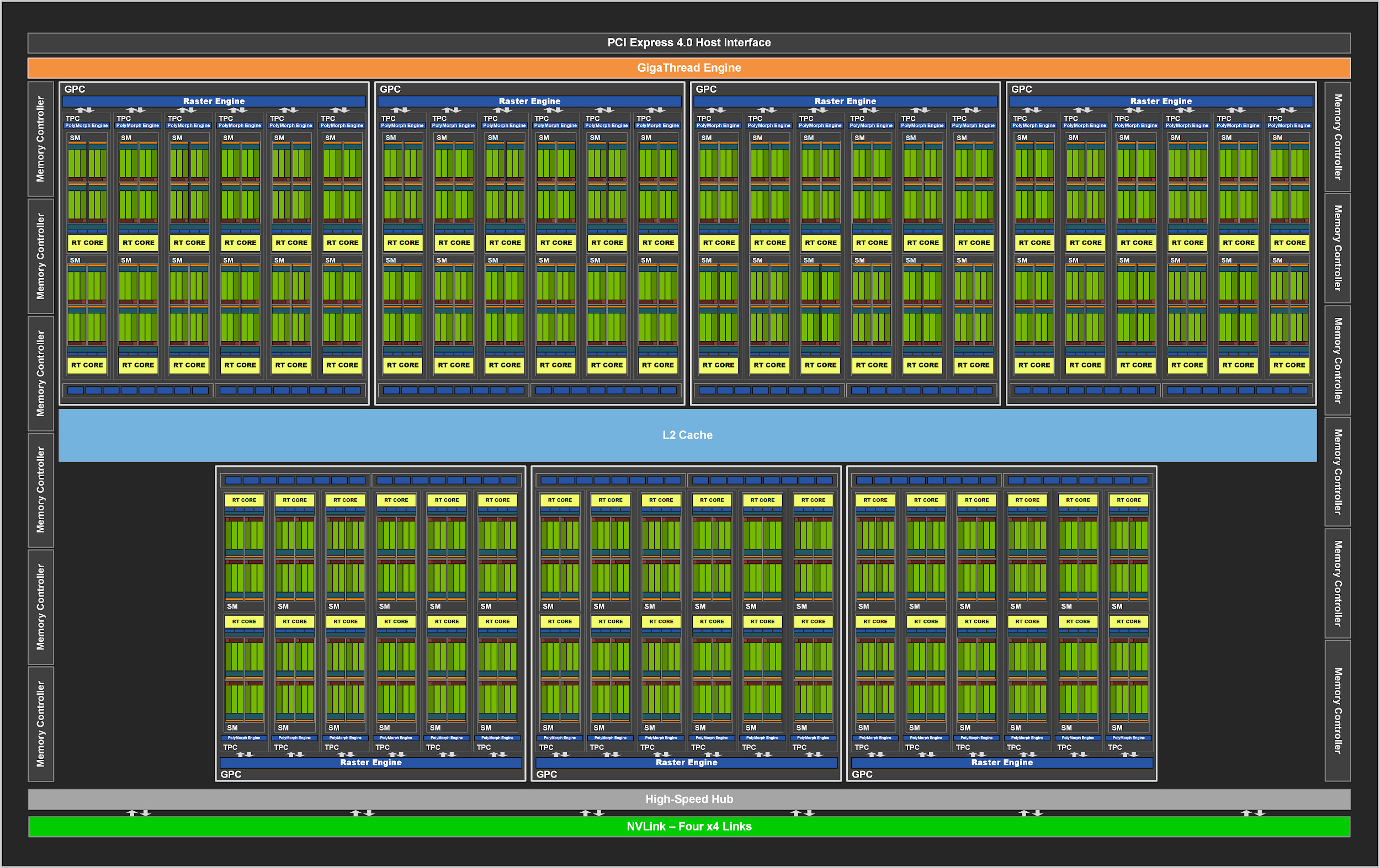Click the bottom-left GPC Raster Engine bar

[371, 763]
